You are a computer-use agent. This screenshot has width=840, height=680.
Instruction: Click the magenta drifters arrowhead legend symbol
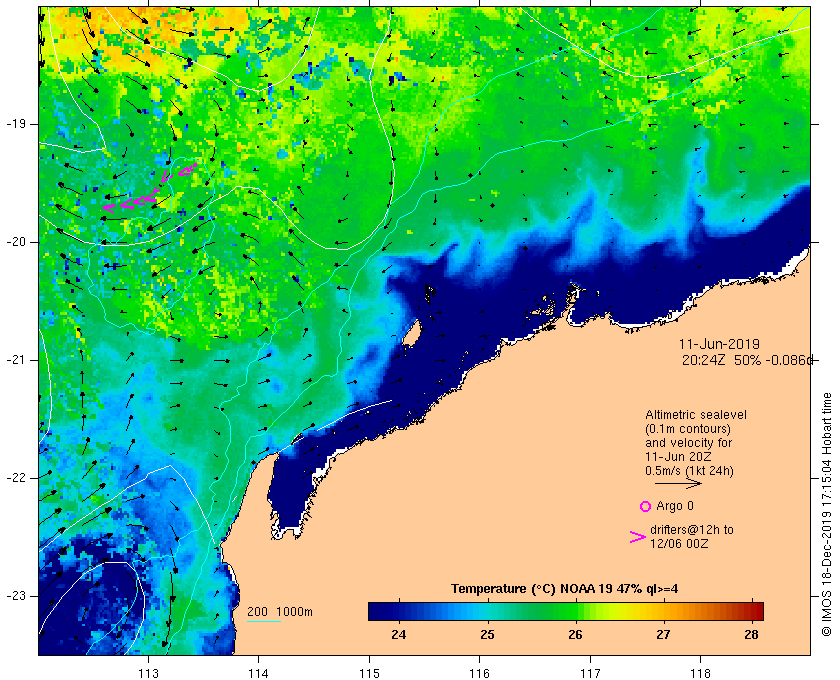pos(637,537)
